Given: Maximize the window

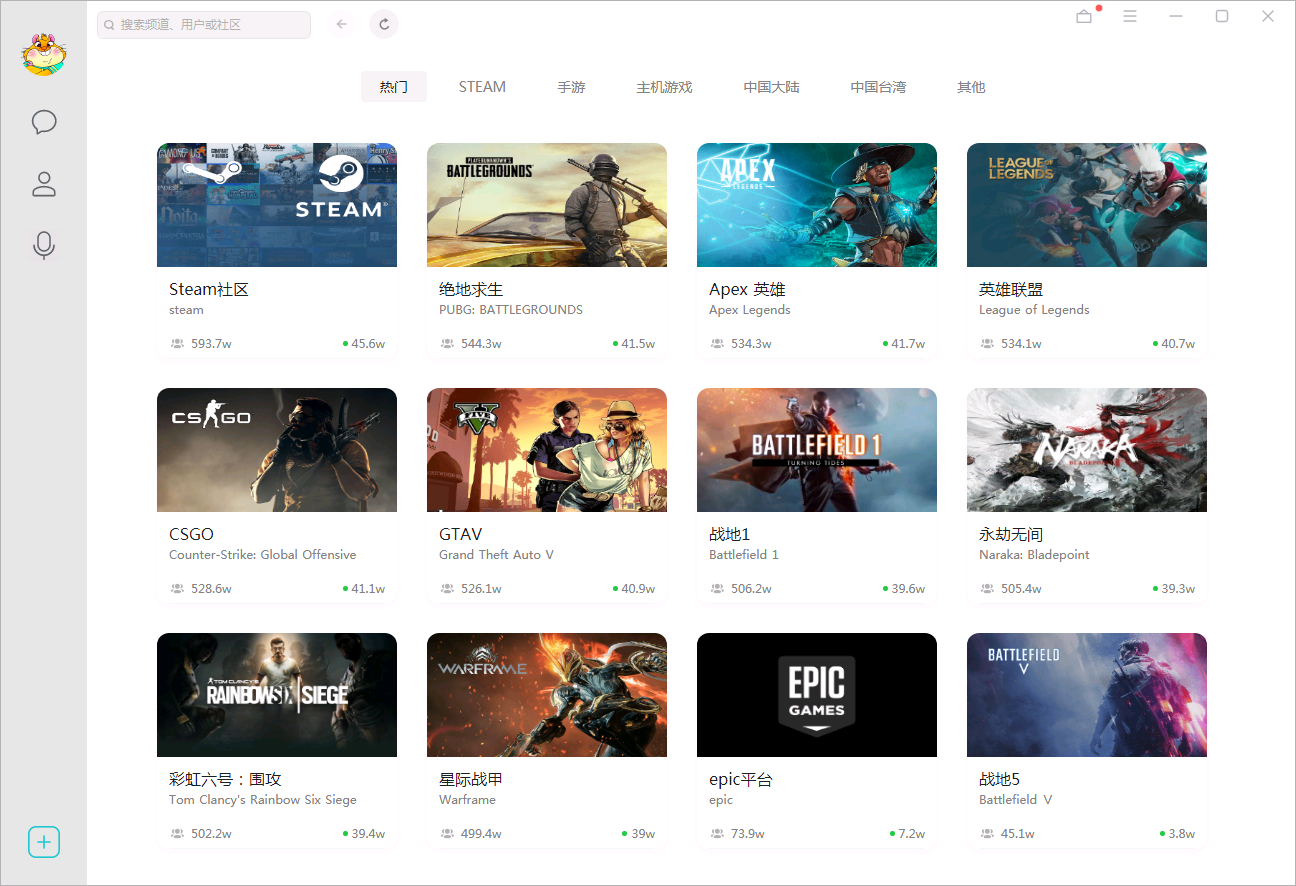Looking at the screenshot, I should click(x=1222, y=16).
